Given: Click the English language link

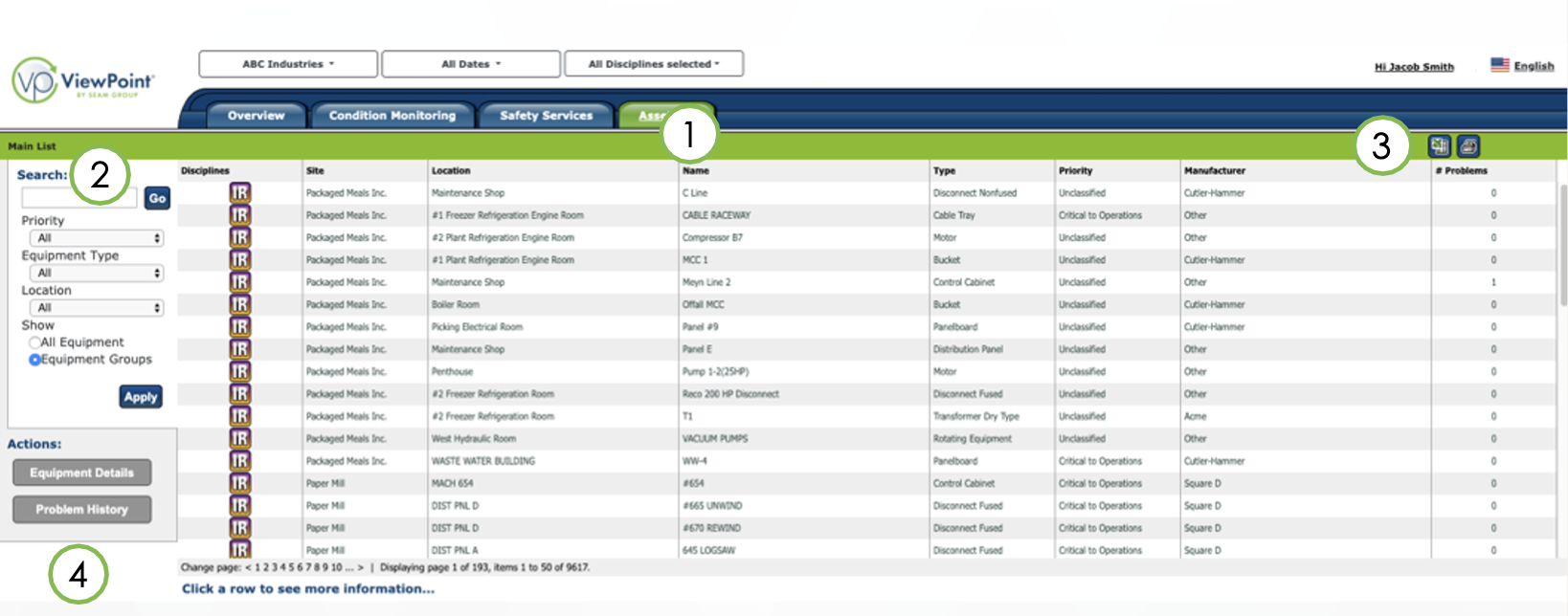Looking at the screenshot, I should pyautogui.click(x=1534, y=66).
